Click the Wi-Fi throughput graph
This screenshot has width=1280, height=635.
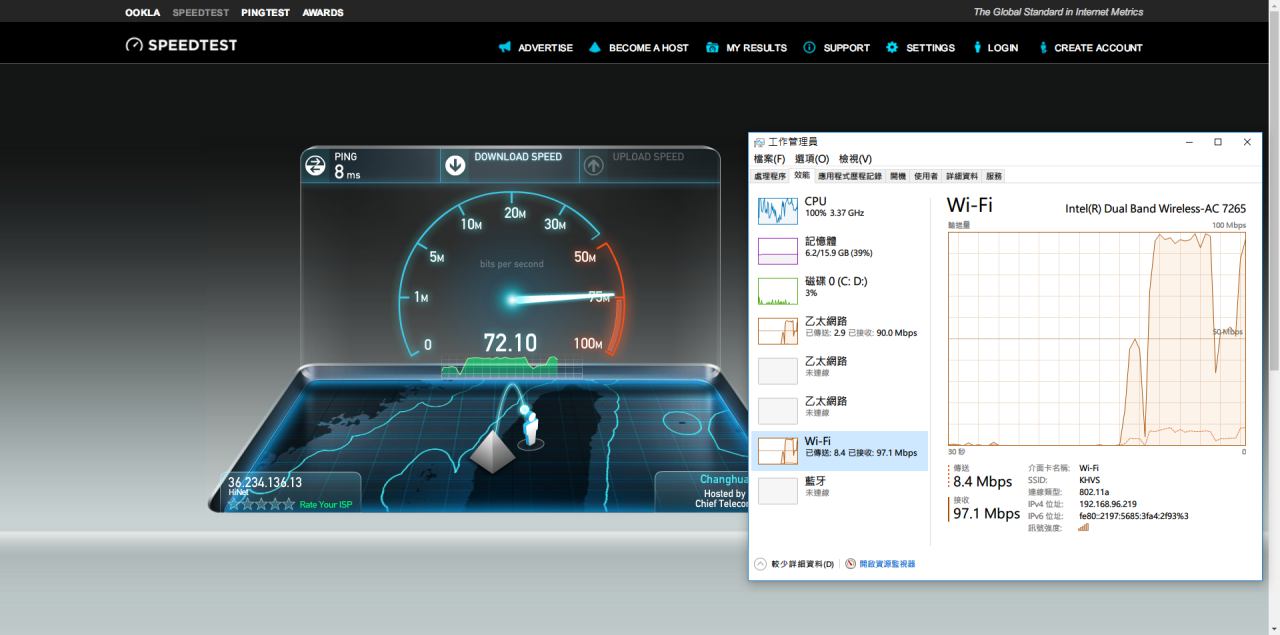tap(1097, 338)
